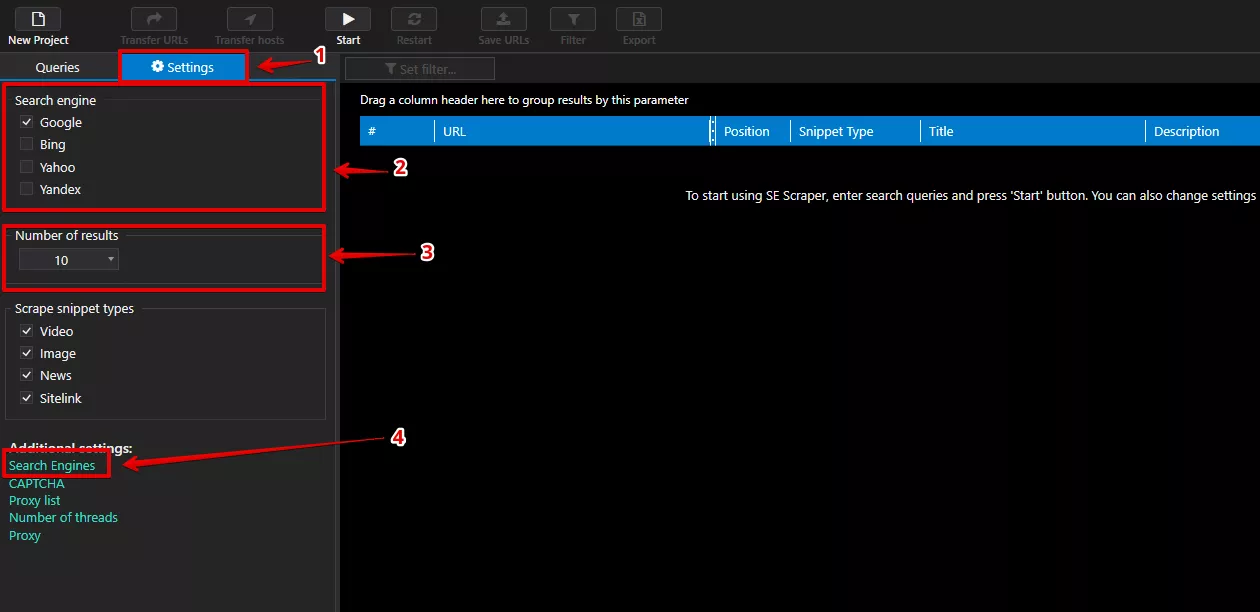
Task: Click the Transfer URLs toolbar icon
Action: pyautogui.click(x=154, y=19)
